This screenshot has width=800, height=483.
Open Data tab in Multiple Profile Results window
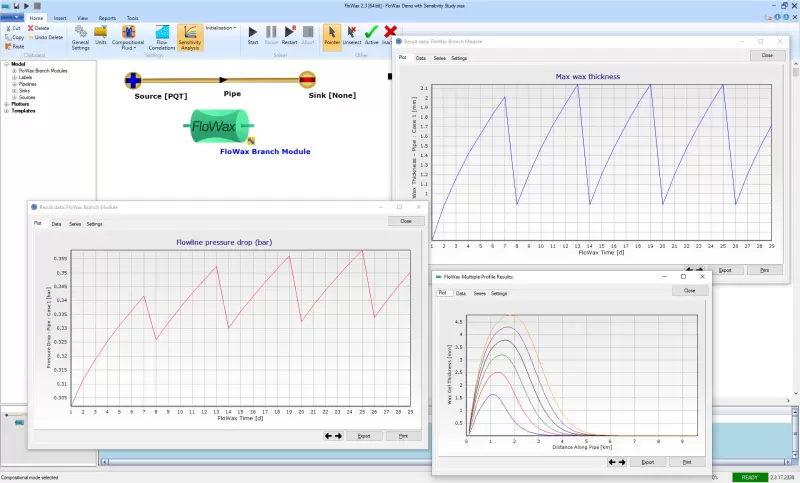[x=461, y=293]
